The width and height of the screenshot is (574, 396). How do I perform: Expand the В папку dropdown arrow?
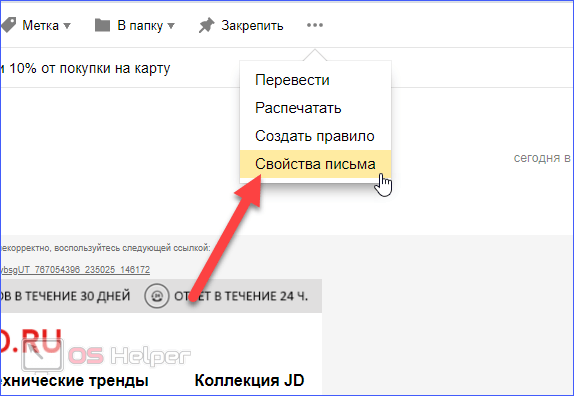171,26
